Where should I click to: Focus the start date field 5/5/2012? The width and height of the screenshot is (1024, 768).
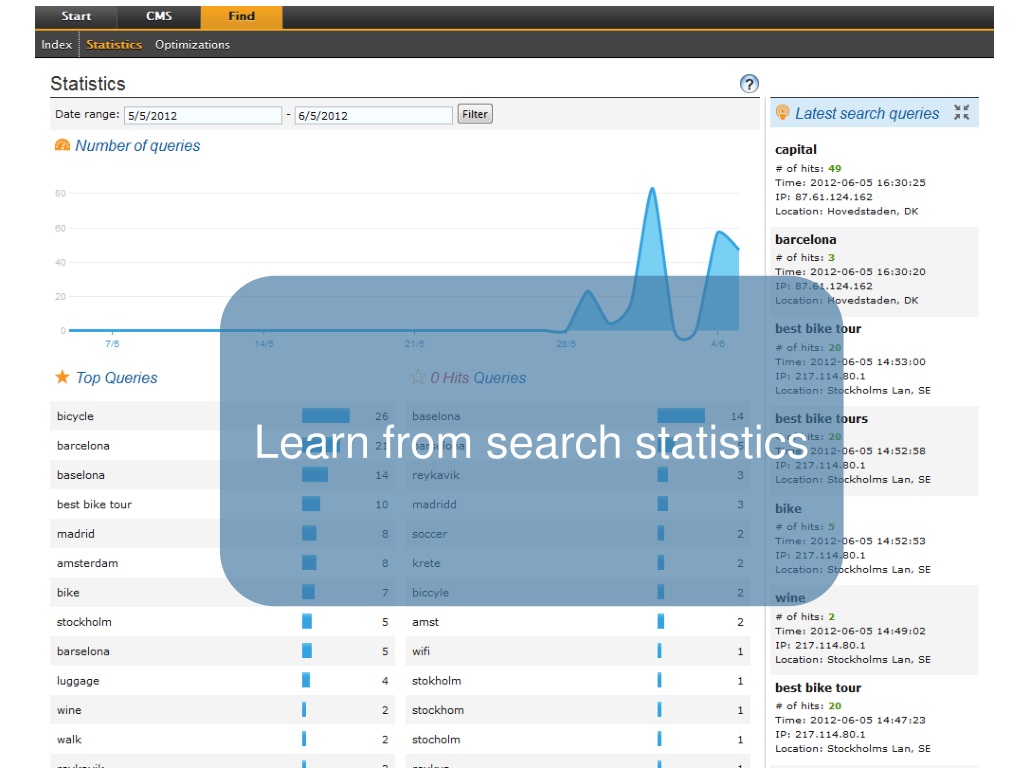pos(202,116)
